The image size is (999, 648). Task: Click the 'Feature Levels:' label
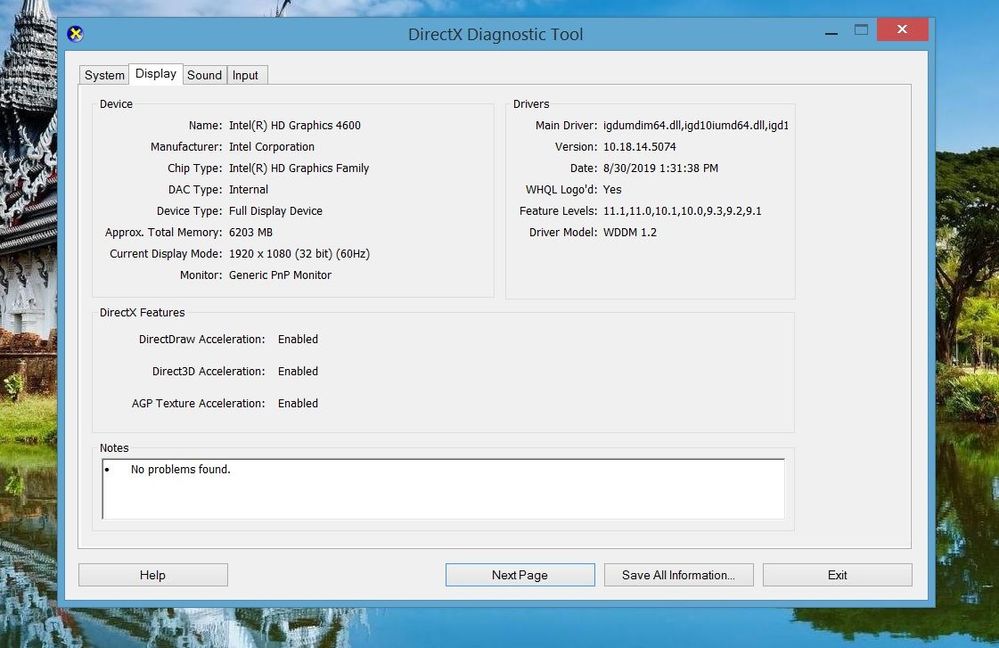(x=558, y=211)
